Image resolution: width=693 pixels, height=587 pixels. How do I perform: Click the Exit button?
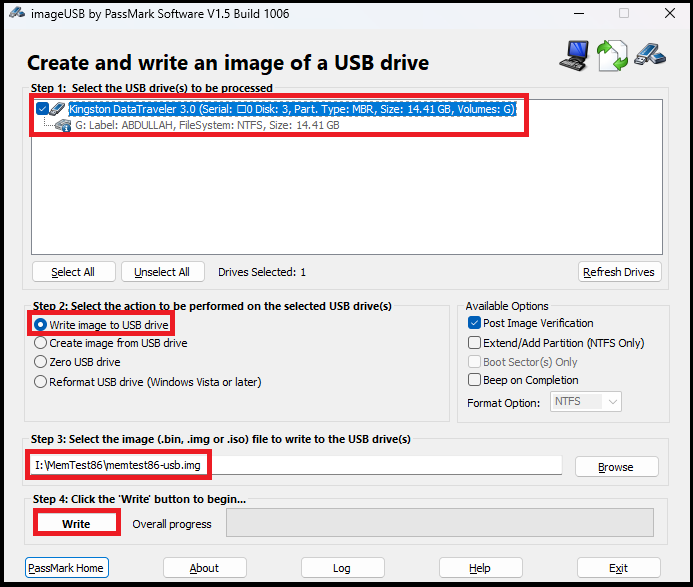[618, 568]
